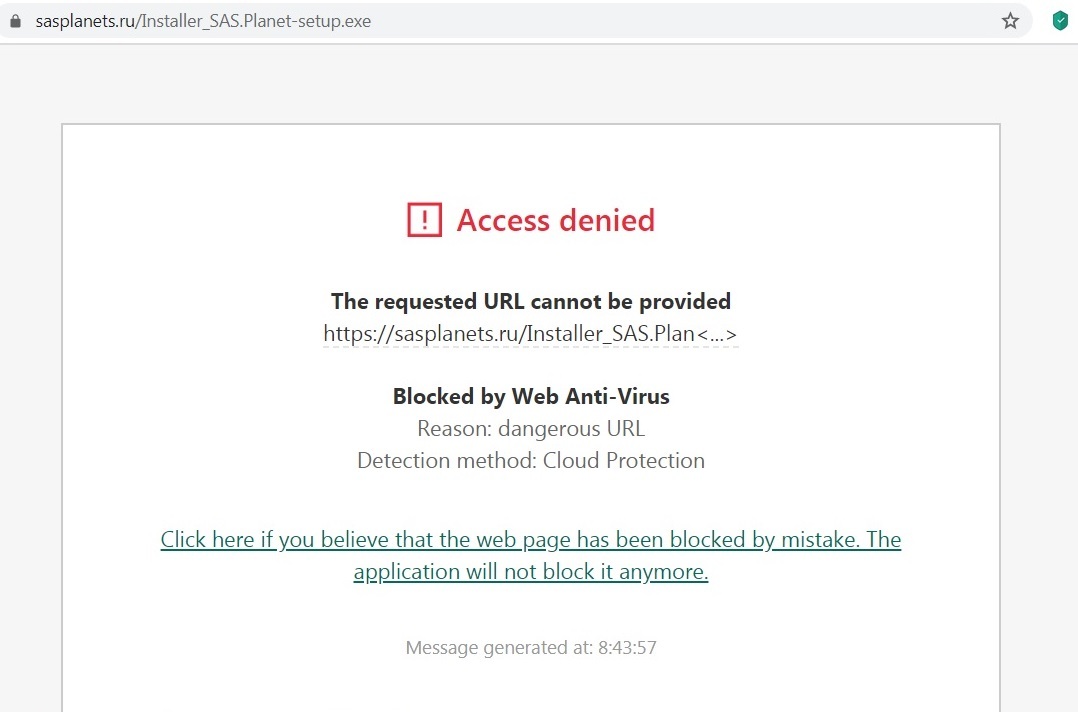This screenshot has height=712, width=1078.
Task: Click the "Blocked by Web Anti-Virus" line
Action: (x=531, y=396)
